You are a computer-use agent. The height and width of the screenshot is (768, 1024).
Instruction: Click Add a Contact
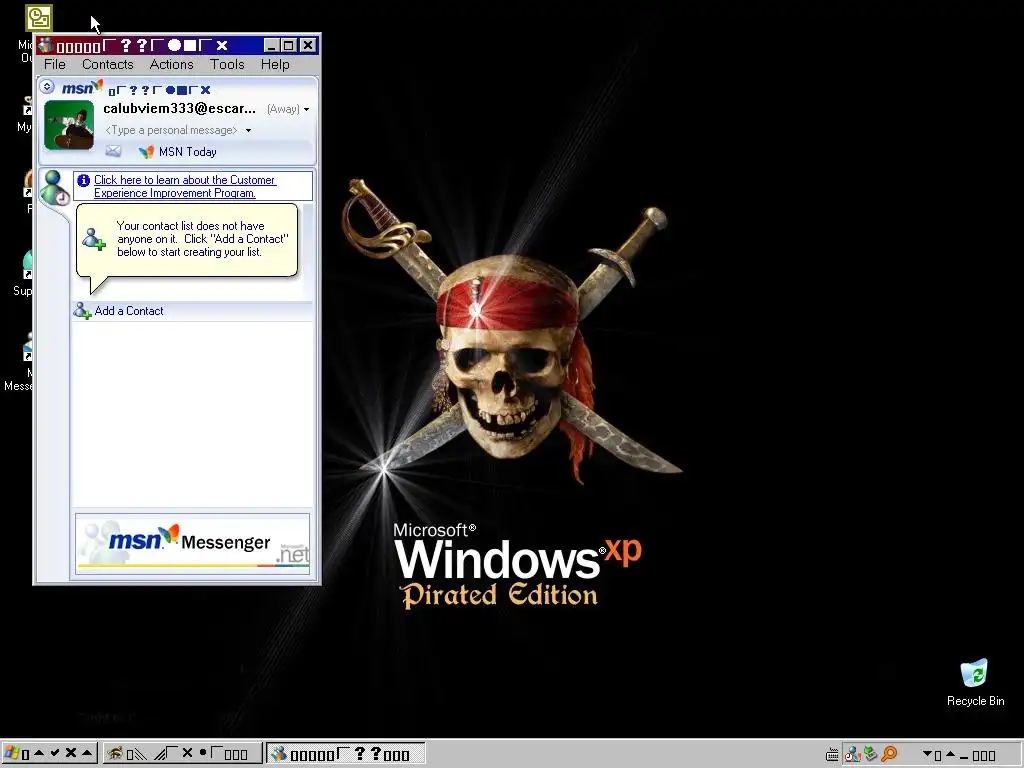coord(129,311)
